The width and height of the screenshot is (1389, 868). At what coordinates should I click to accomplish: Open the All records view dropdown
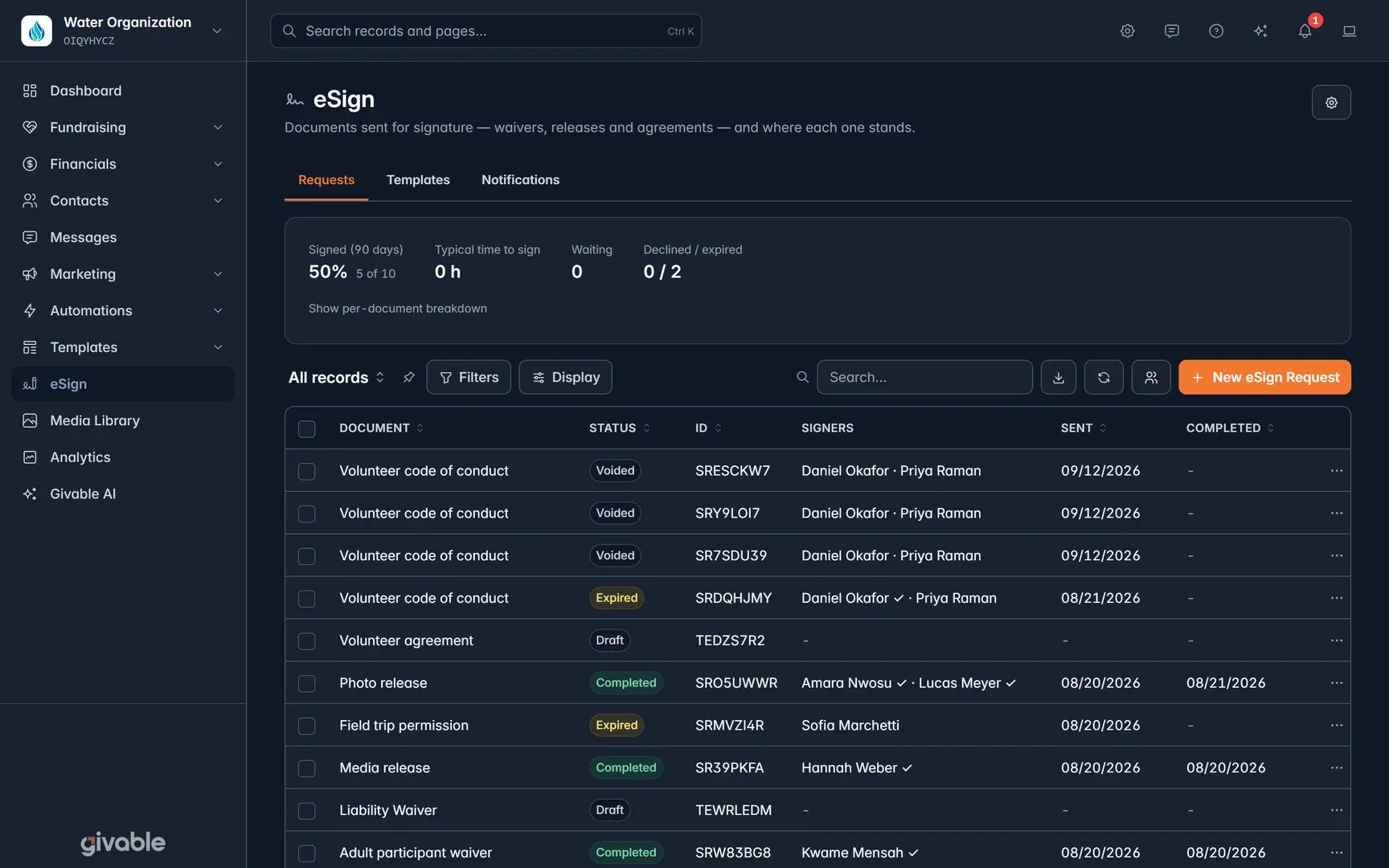[x=336, y=377]
